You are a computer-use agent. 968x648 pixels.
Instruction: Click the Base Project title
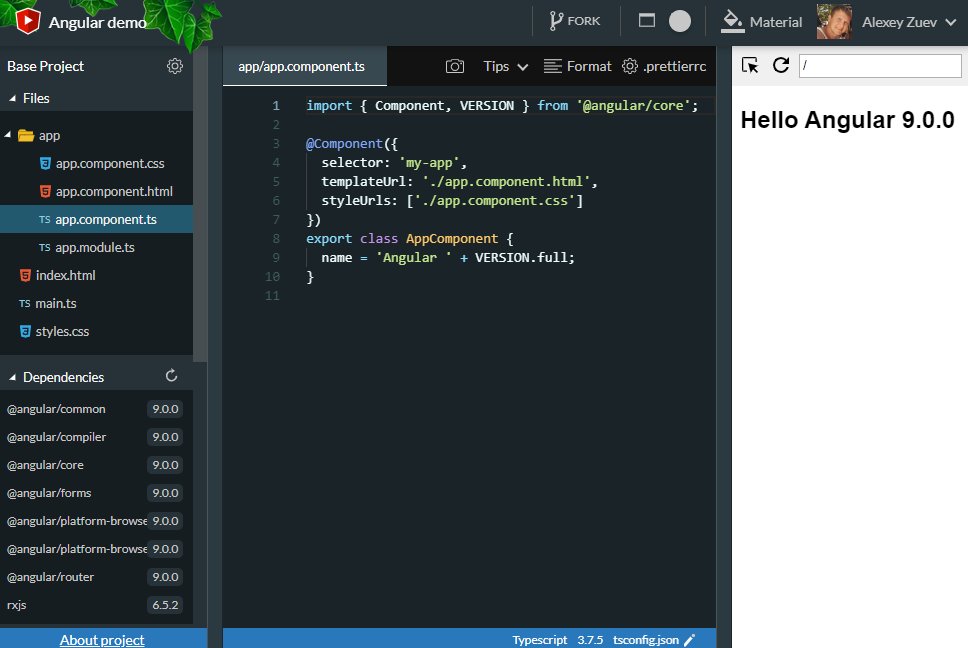(45, 66)
